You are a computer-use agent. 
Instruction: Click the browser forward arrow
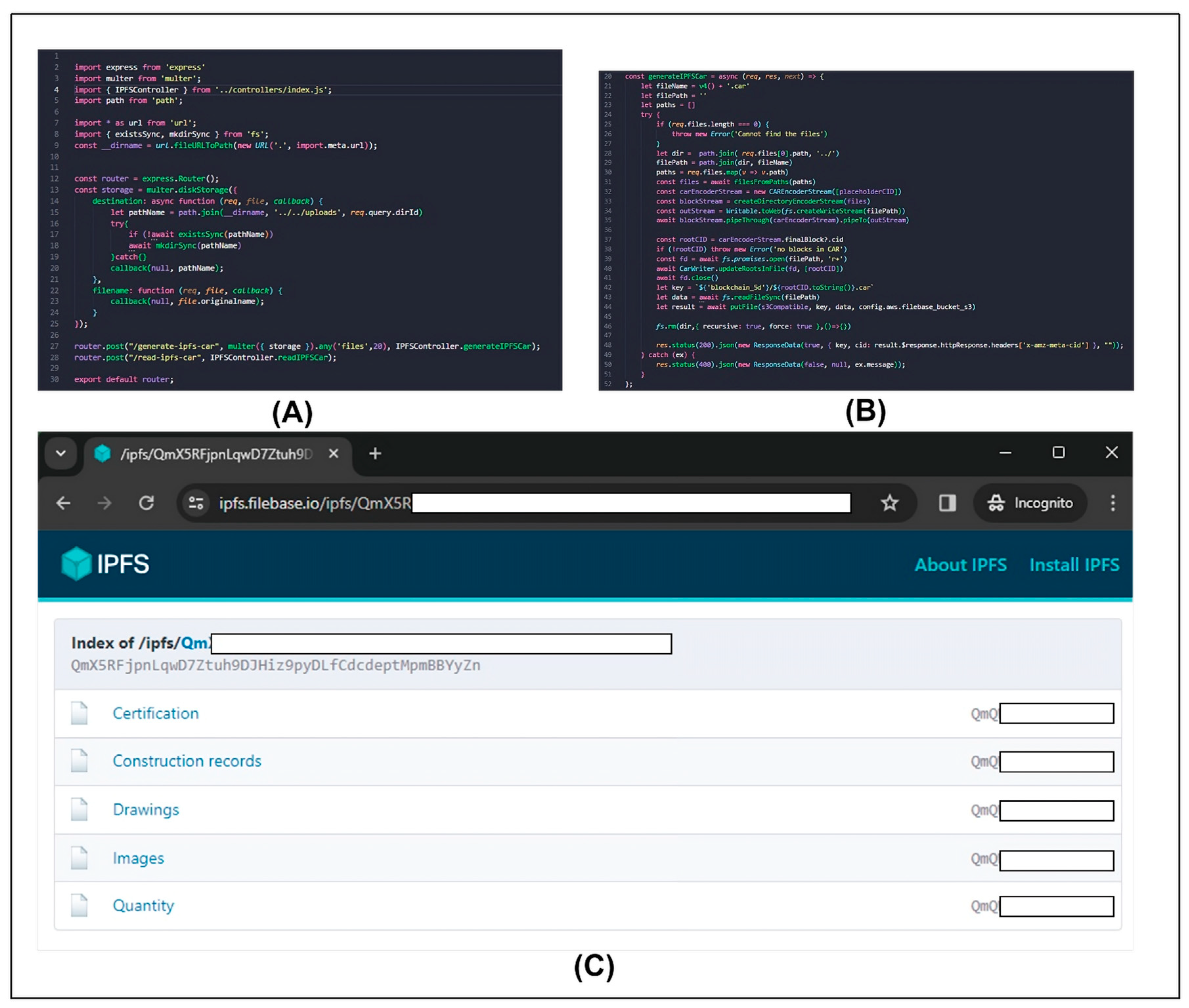(x=105, y=503)
